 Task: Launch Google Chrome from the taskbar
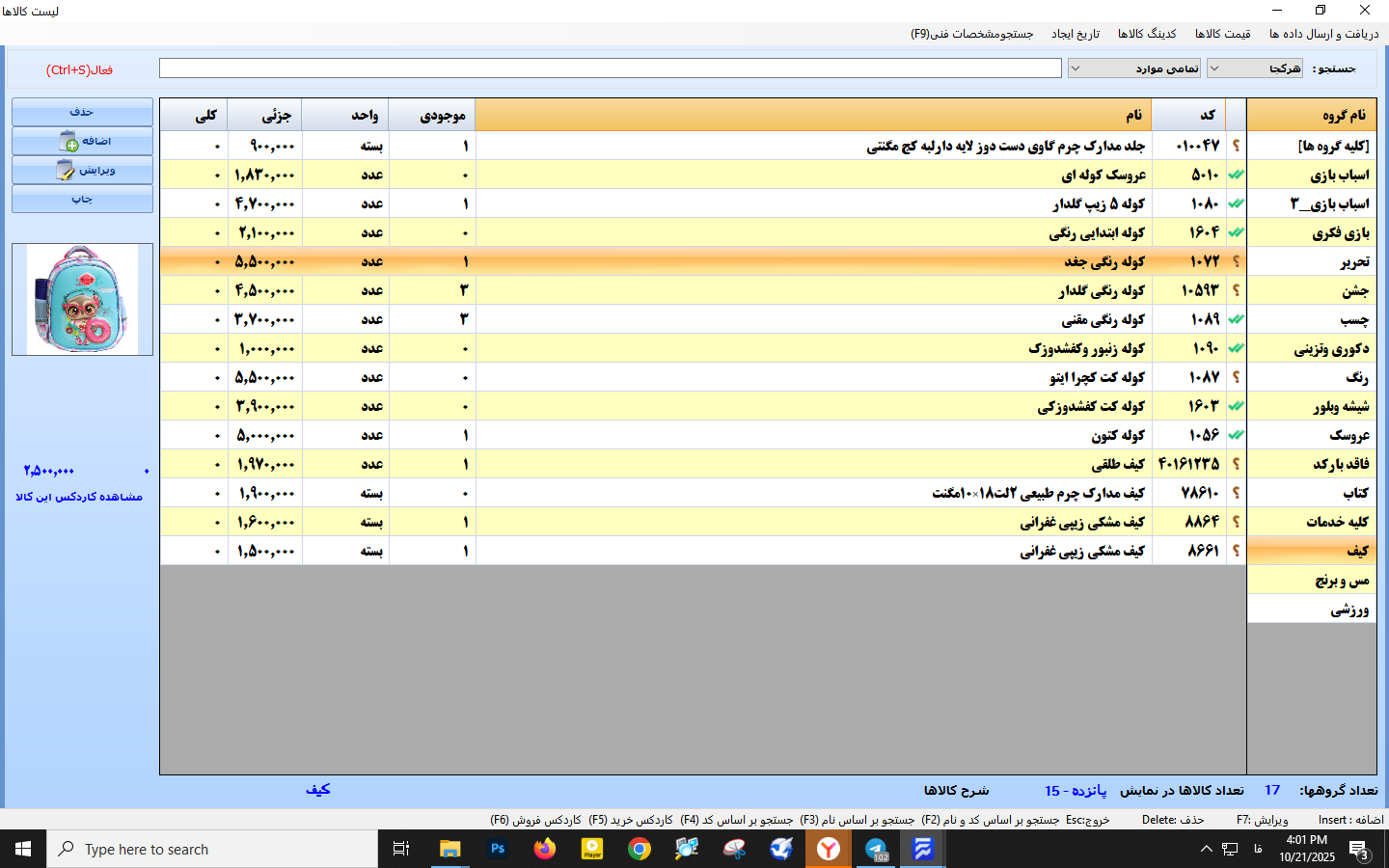(x=639, y=849)
